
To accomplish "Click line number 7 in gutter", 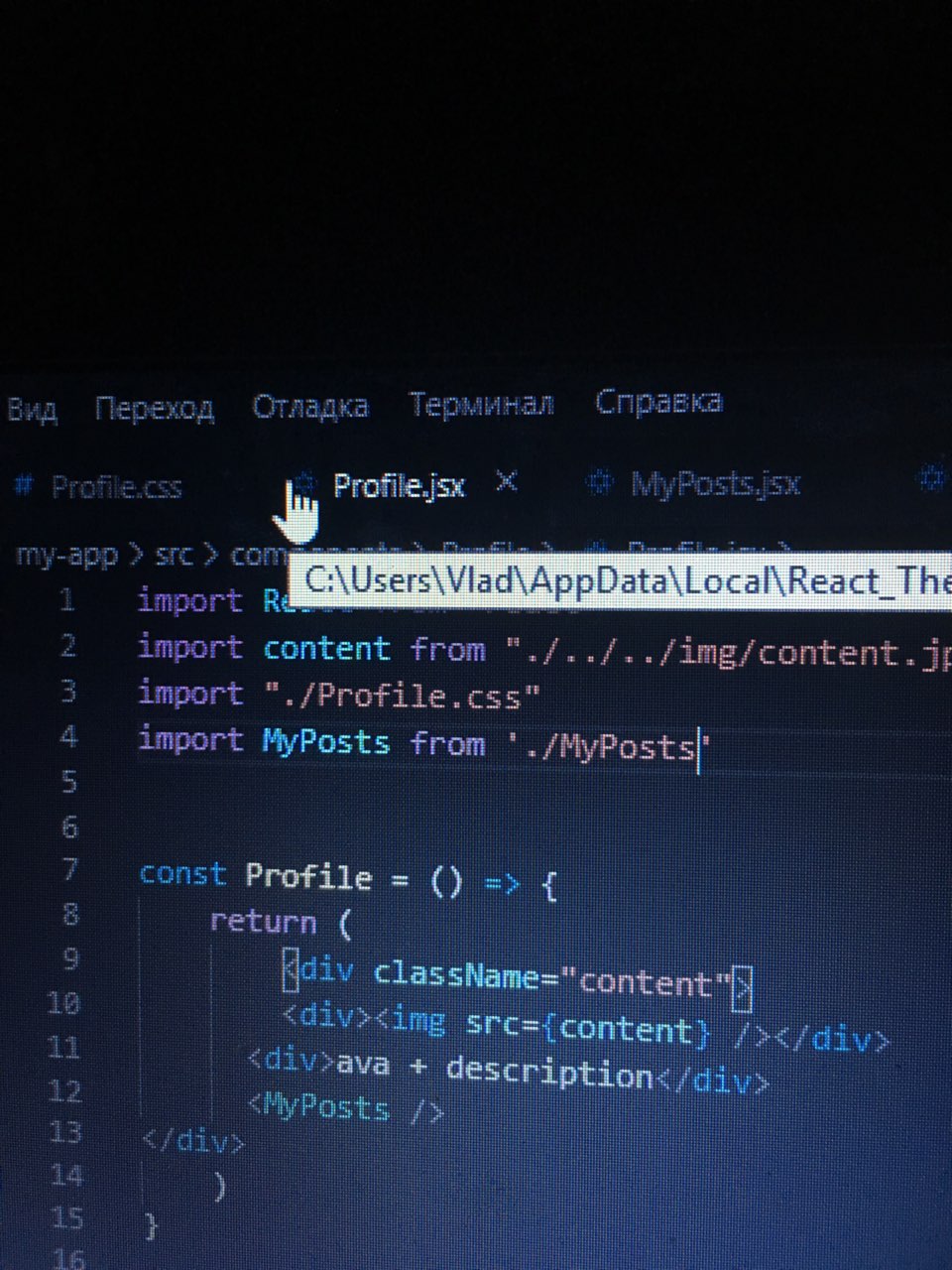I will point(69,870).
